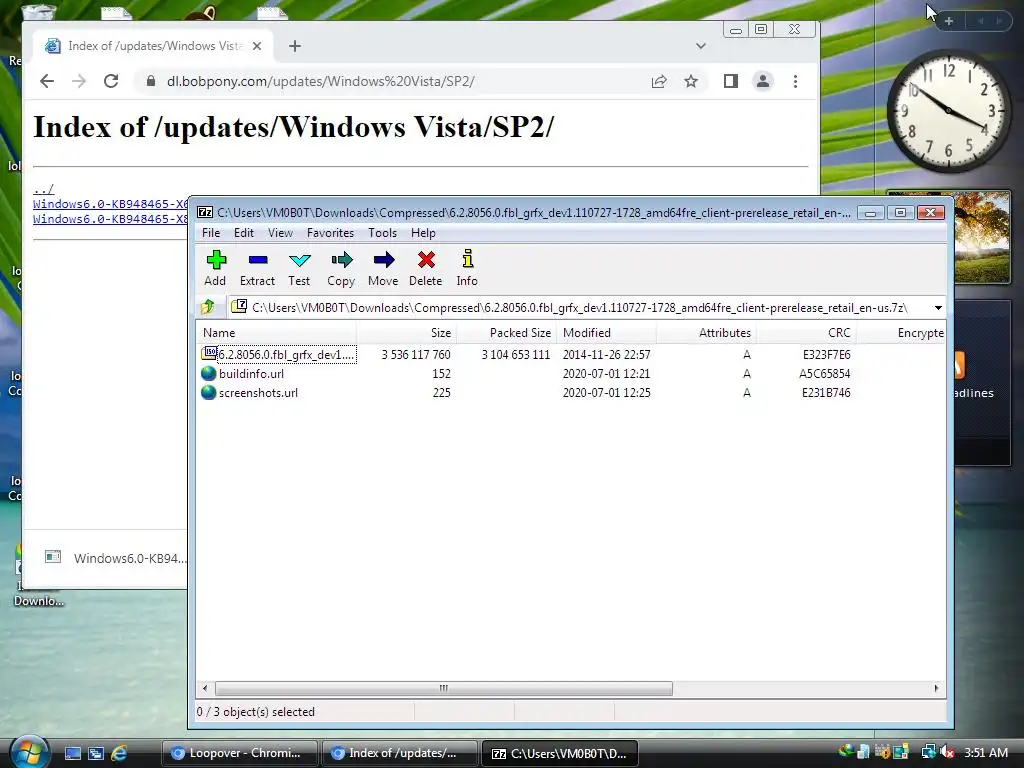
Task: Click the Chrome address bar URL
Action: [x=321, y=81]
